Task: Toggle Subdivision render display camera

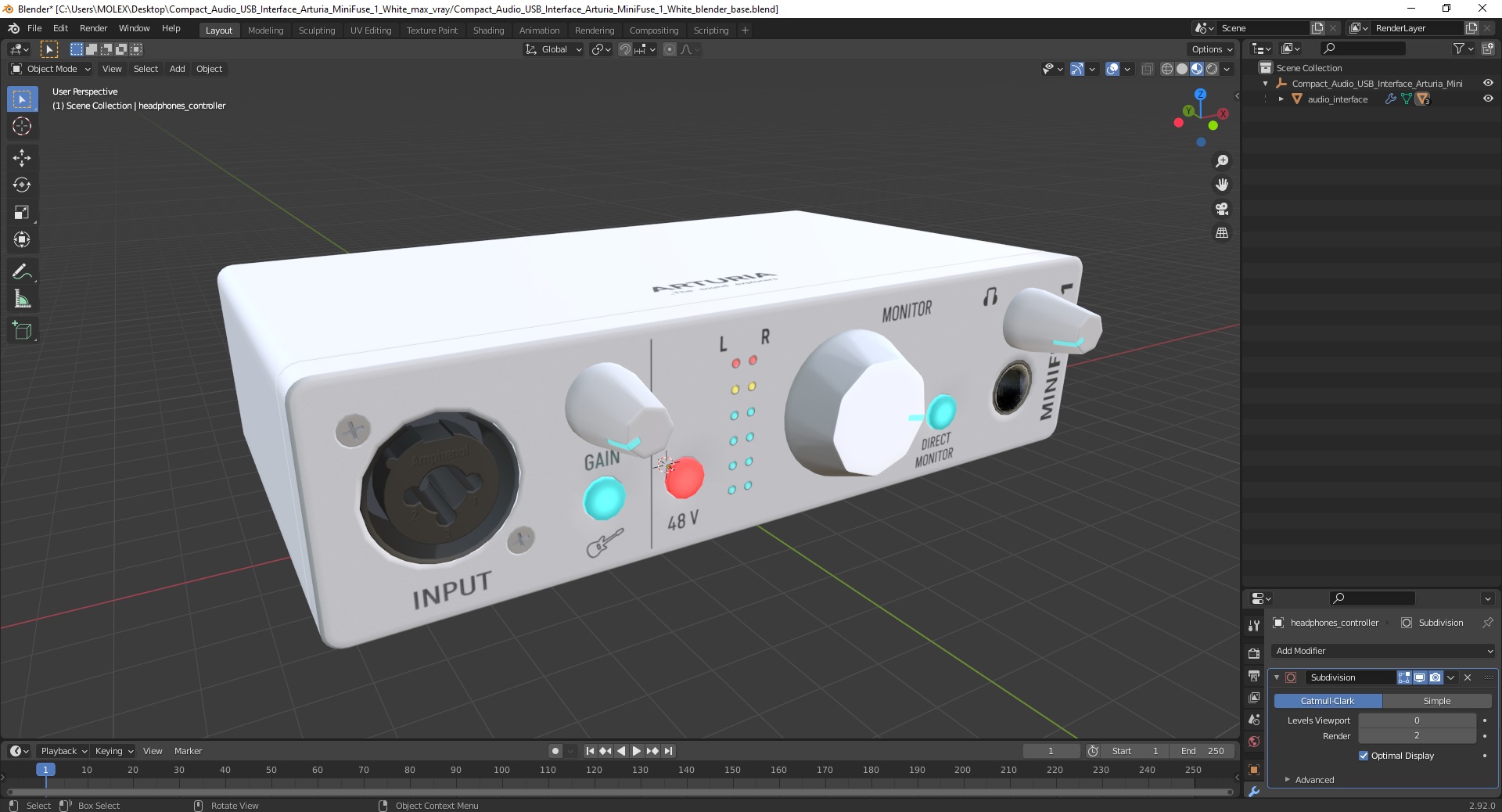Action: (x=1436, y=677)
